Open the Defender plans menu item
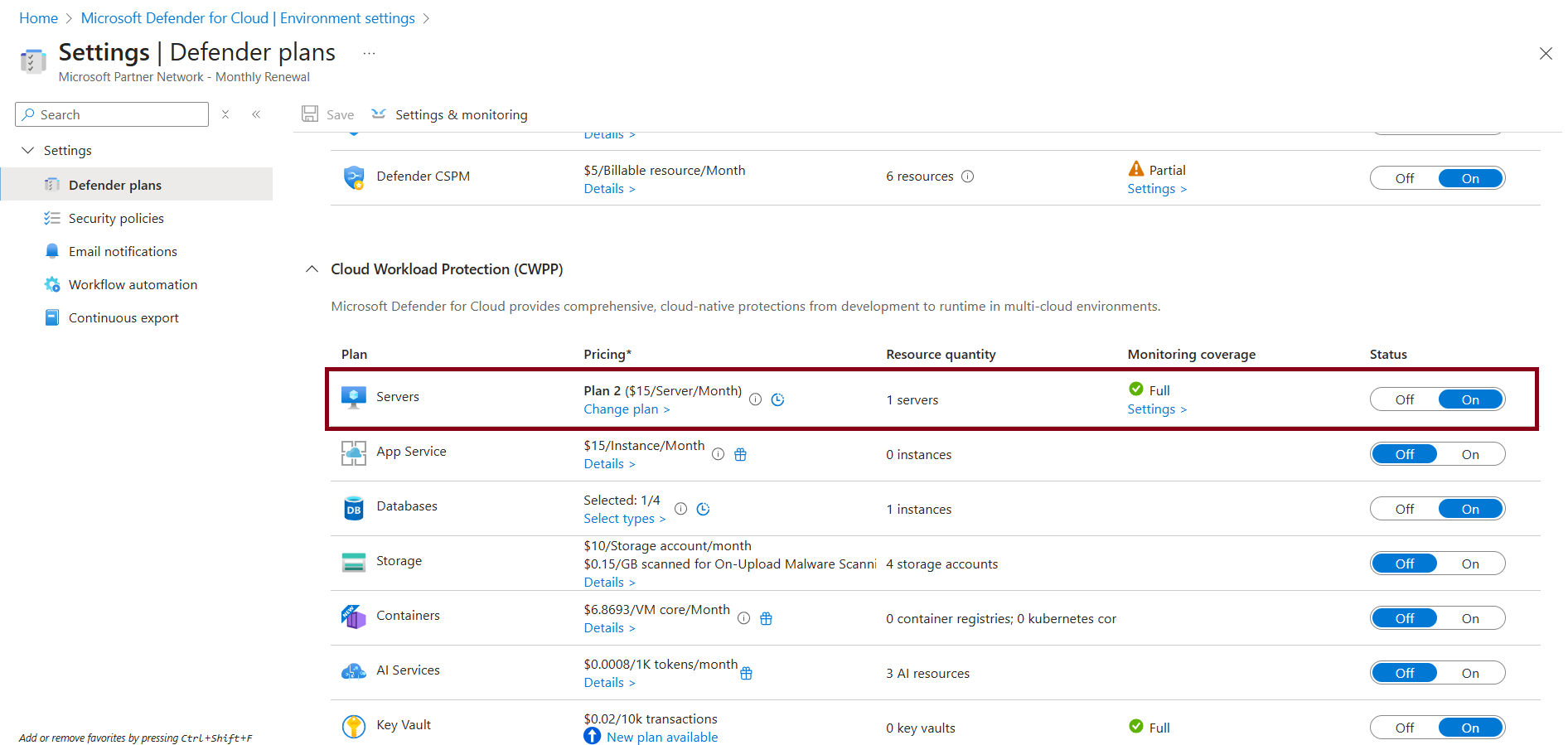The width and height of the screenshot is (1568, 745). [x=137, y=184]
